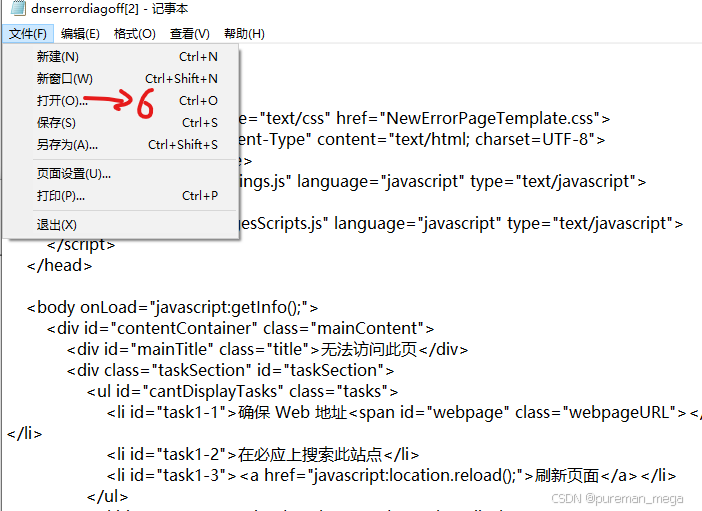Click the Notepad icon in the title bar
702x511 pixels.
(18, 8)
